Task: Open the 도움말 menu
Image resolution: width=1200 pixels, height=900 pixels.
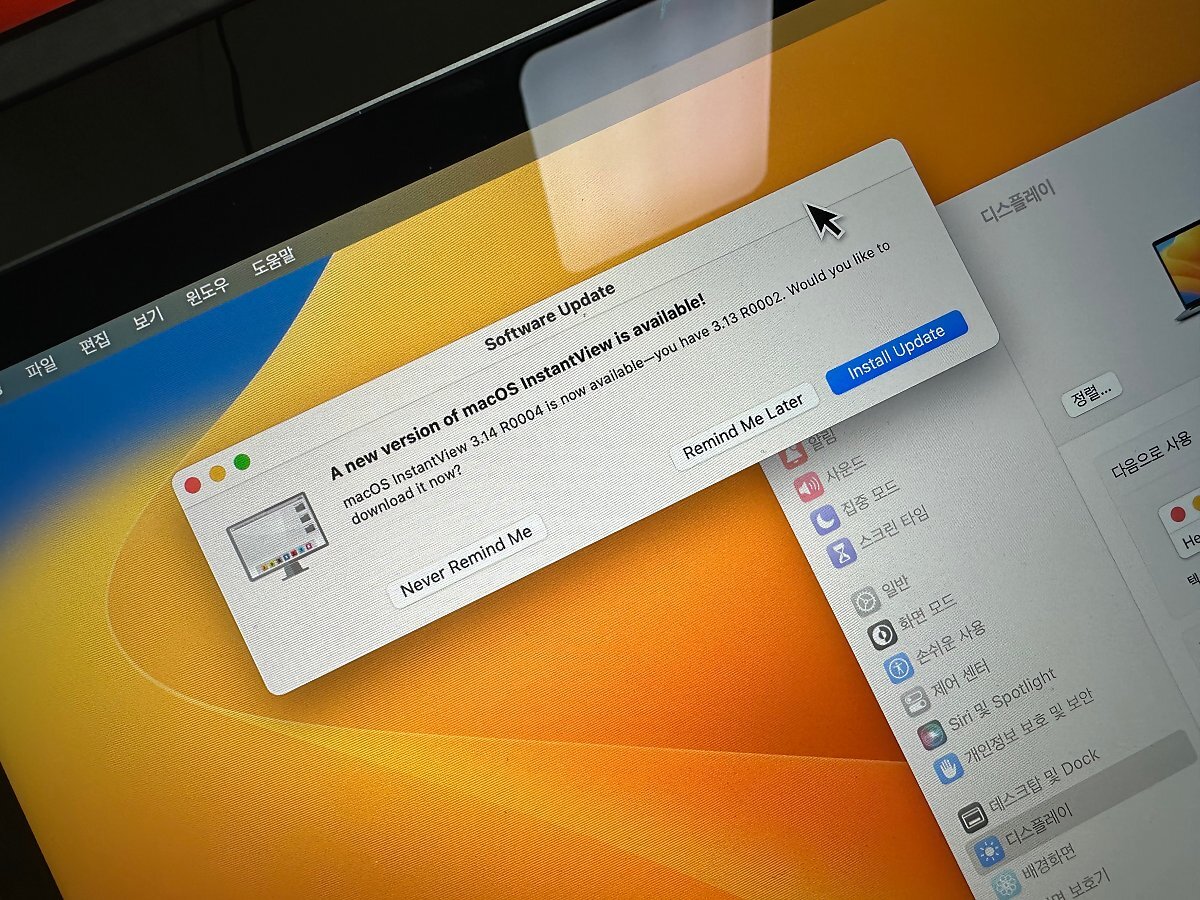Action: point(272,261)
